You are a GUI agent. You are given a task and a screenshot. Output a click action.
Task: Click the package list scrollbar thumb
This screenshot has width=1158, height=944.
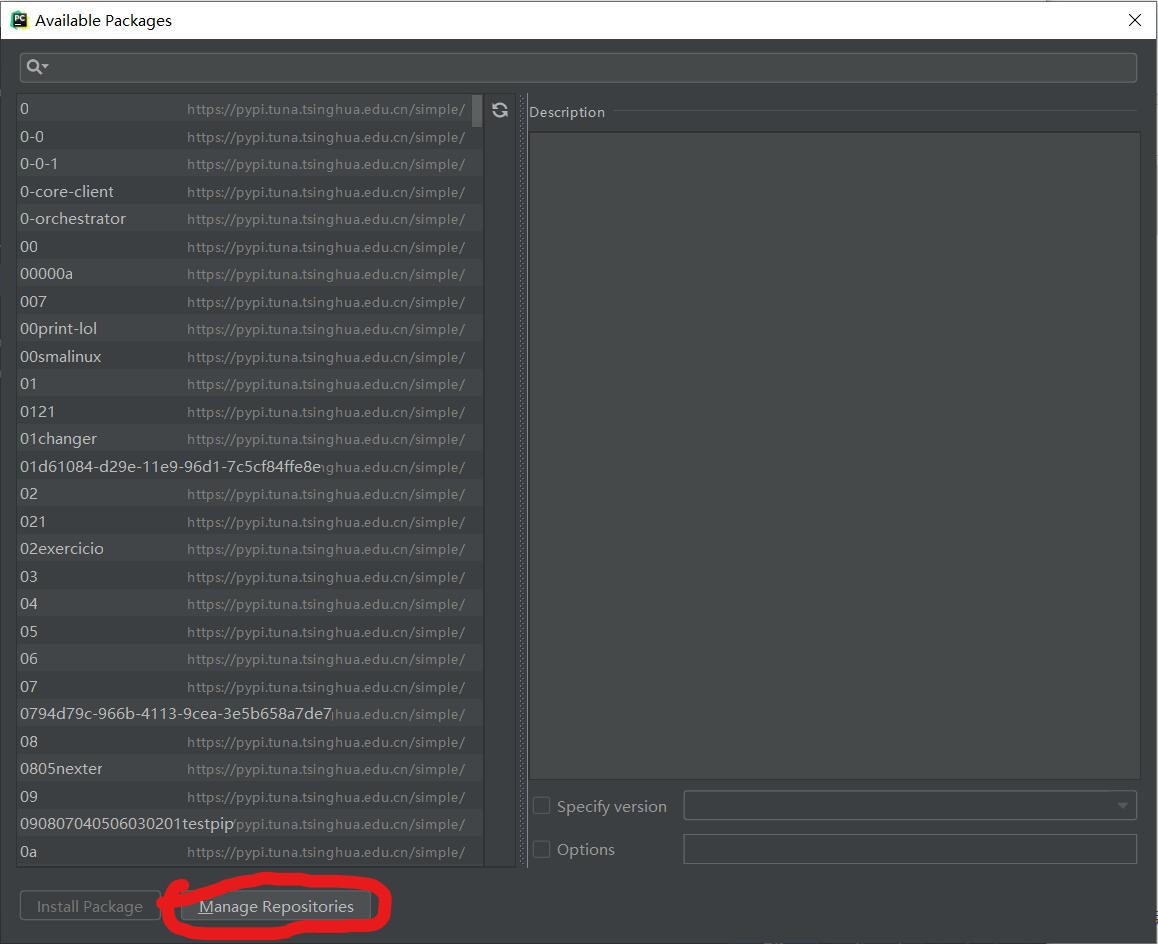(477, 111)
